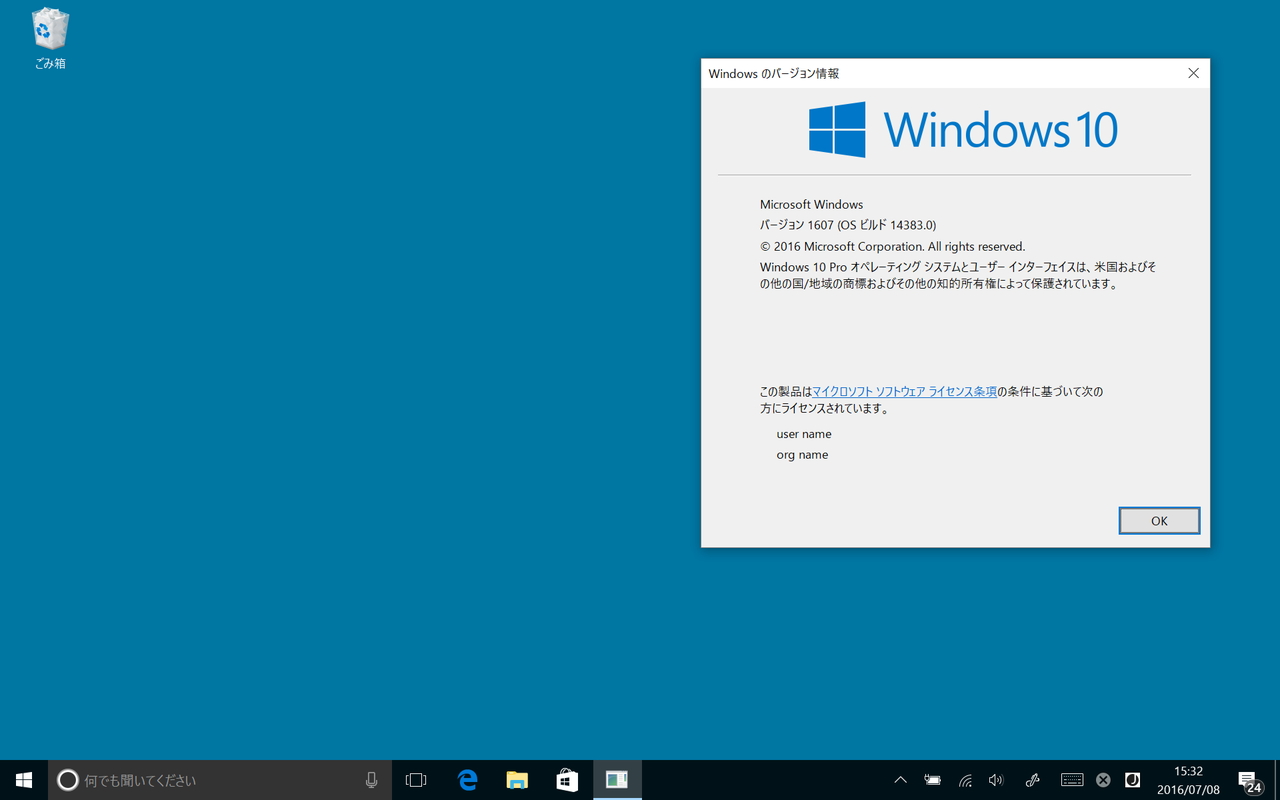Open File Explorer from the taskbar
This screenshot has width=1280, height=800.
point(516,780)
